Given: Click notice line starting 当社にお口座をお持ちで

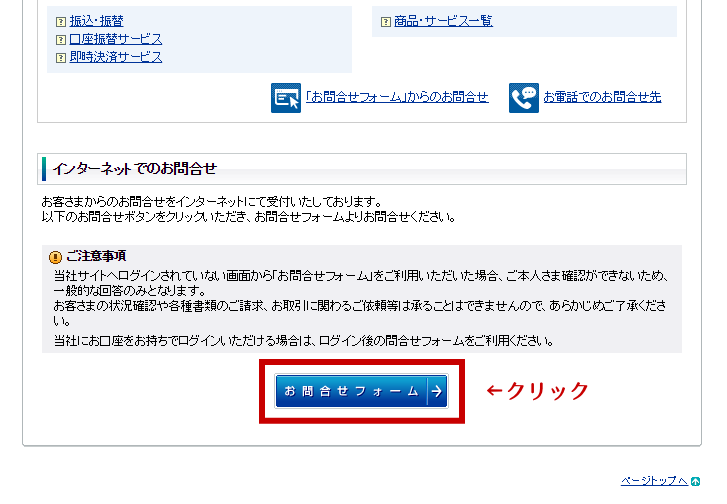Looking at the screenshot, I should (x=304, y=341).
